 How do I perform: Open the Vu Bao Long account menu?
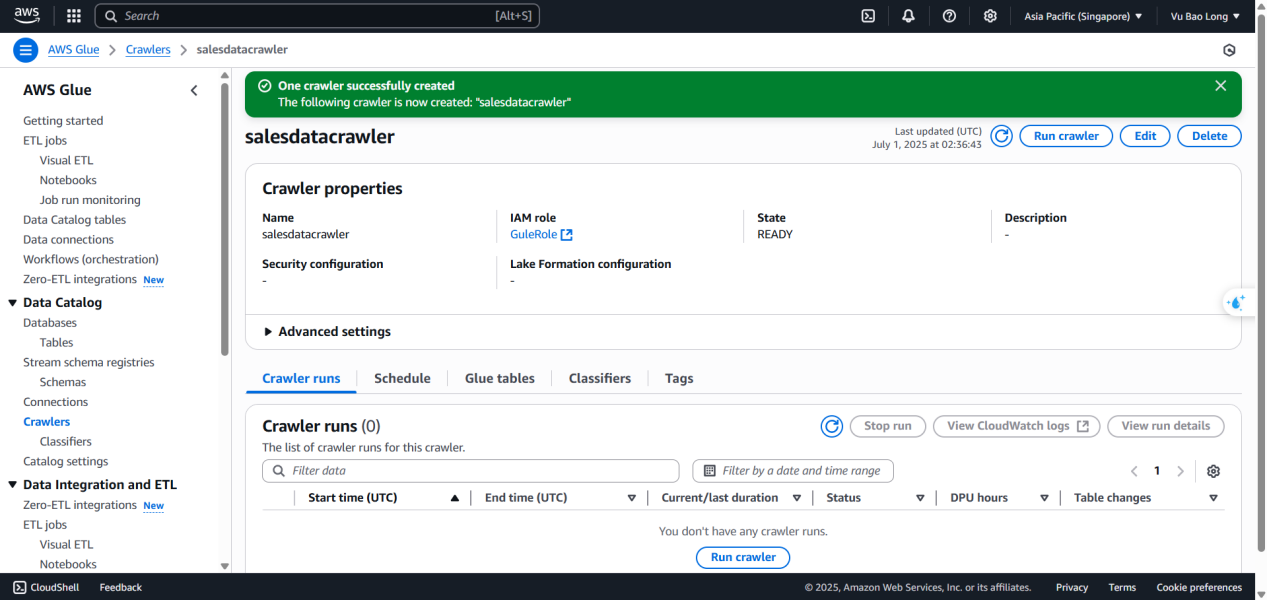(x=1205, y=16)
